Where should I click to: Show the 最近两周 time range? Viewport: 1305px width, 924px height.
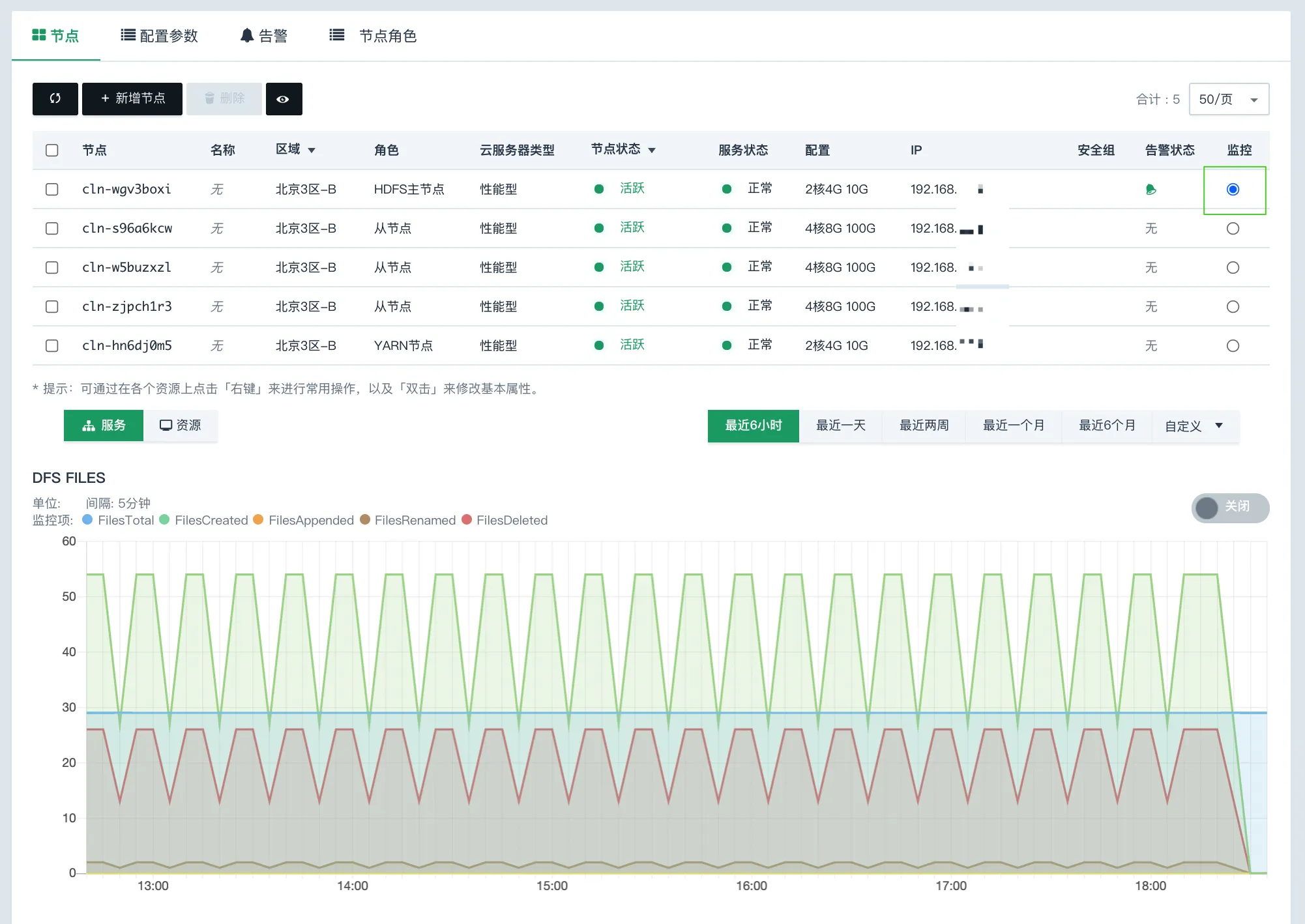924,426
